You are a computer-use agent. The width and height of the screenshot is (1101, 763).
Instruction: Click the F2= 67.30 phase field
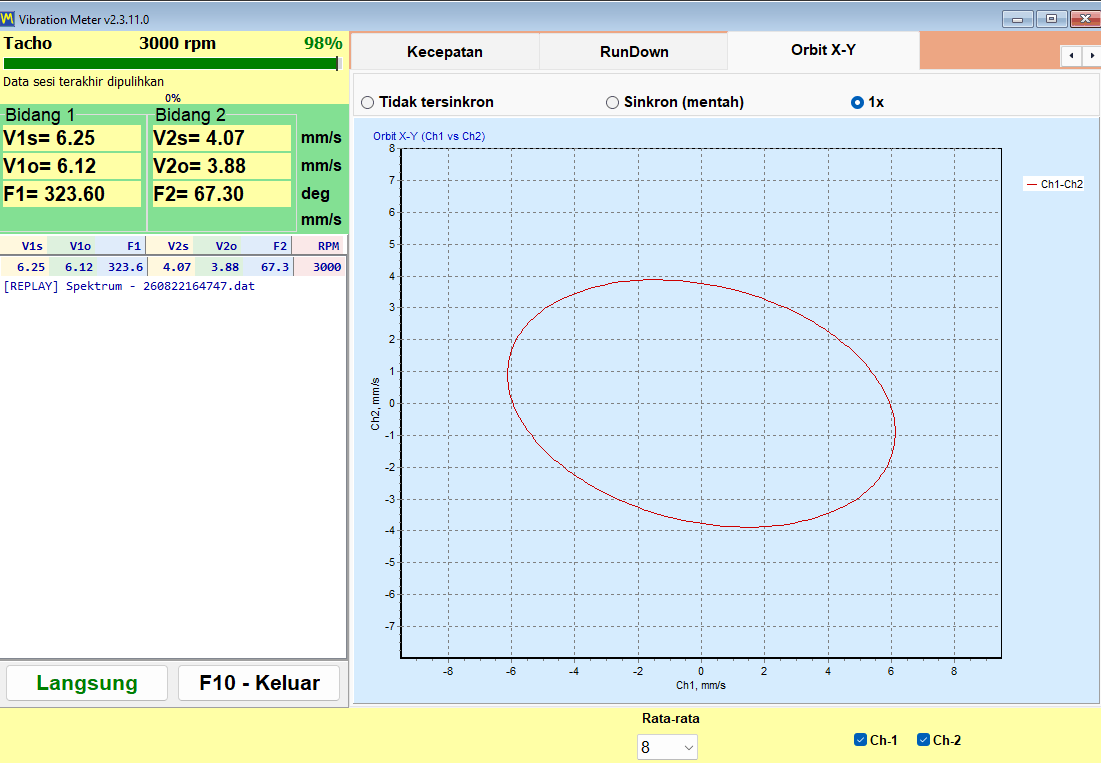pyautogui.click(x=221, y=194)
